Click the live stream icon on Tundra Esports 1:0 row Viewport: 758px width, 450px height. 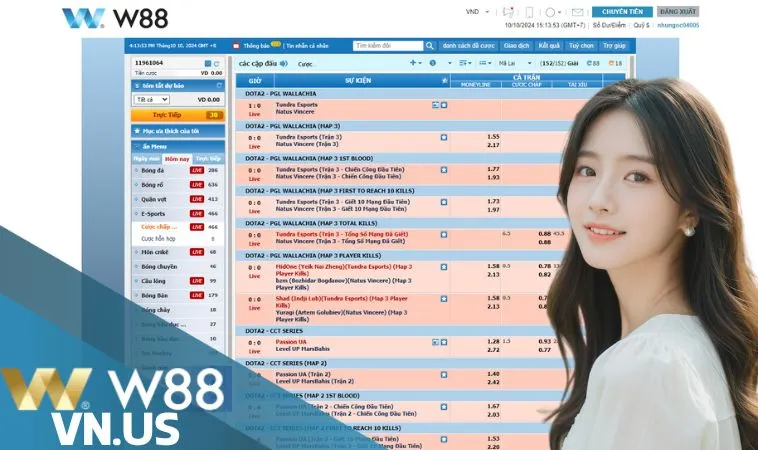pyautogui.click(x=434, y=105)
